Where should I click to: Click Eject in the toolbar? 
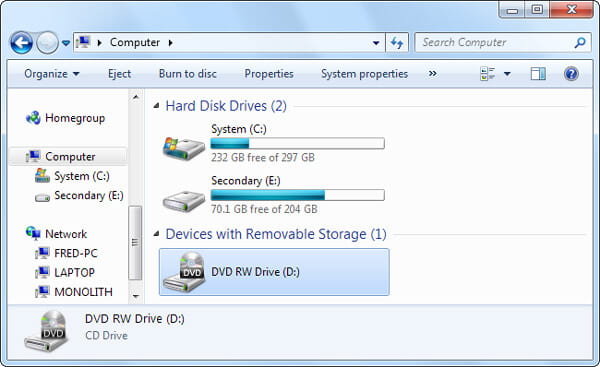click(x=119, y=73)
